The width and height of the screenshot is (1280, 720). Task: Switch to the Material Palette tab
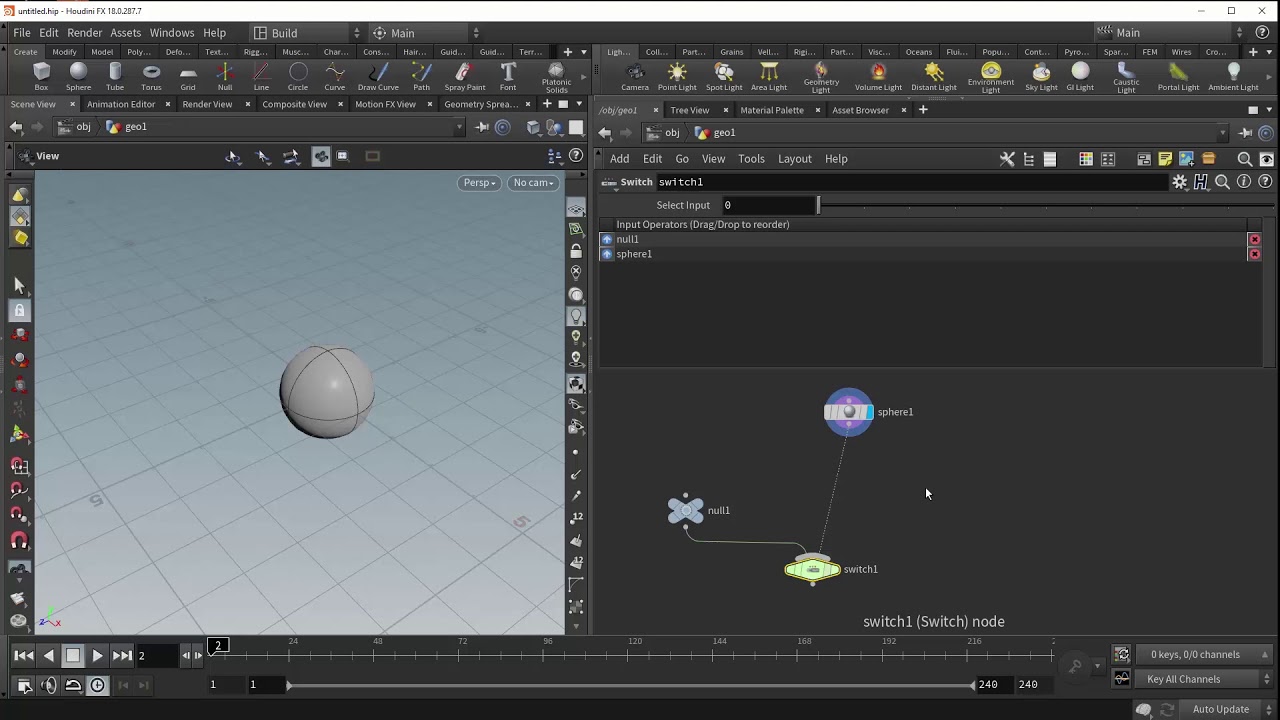(x=771, y=110)
